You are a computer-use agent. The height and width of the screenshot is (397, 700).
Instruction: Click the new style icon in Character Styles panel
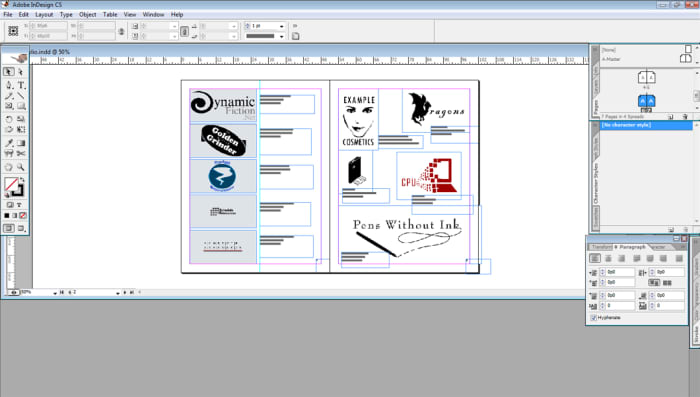click(x=671, y=230)
